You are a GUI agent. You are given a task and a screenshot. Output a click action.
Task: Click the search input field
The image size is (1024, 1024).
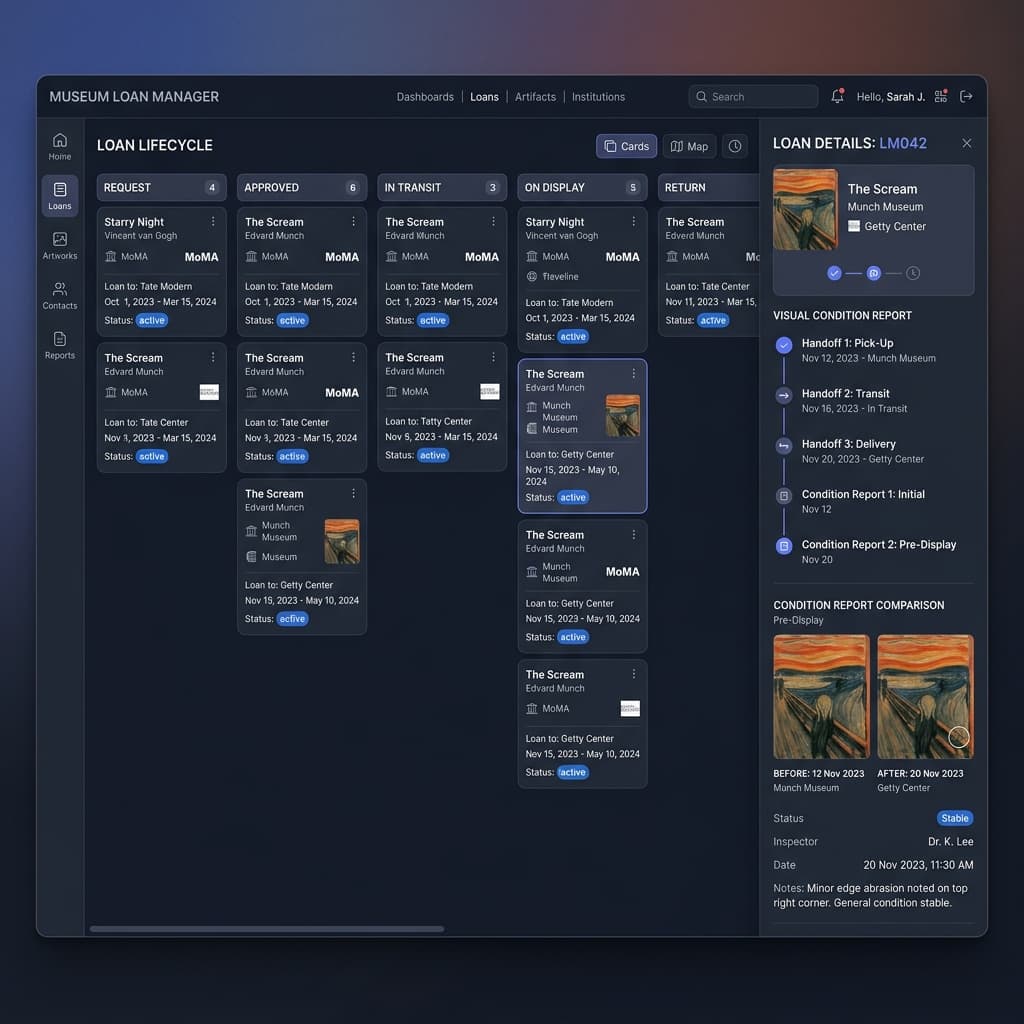pyautogui.click(x=753, y=97)
